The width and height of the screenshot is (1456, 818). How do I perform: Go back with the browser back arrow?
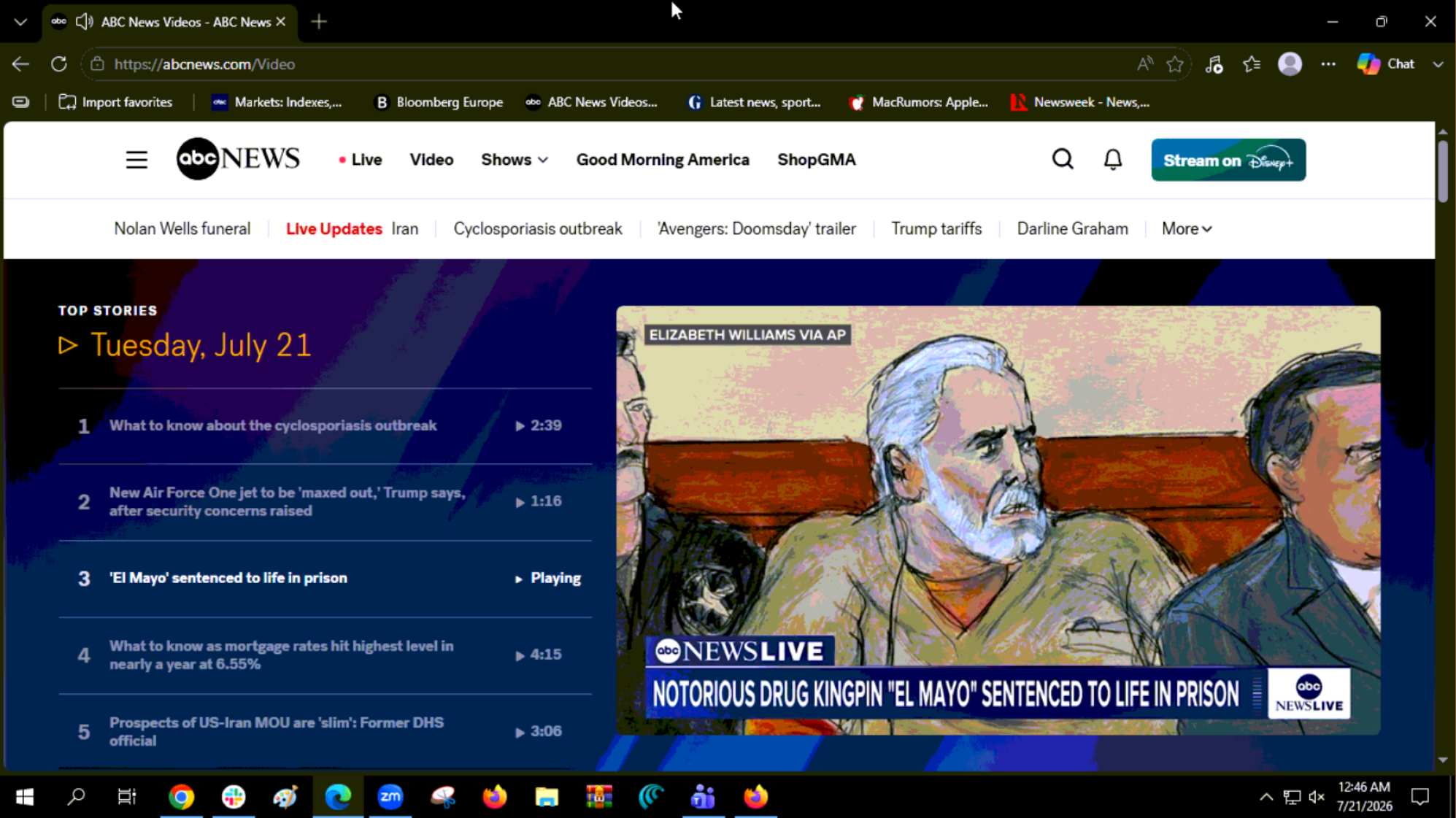[x=20, y=64]
